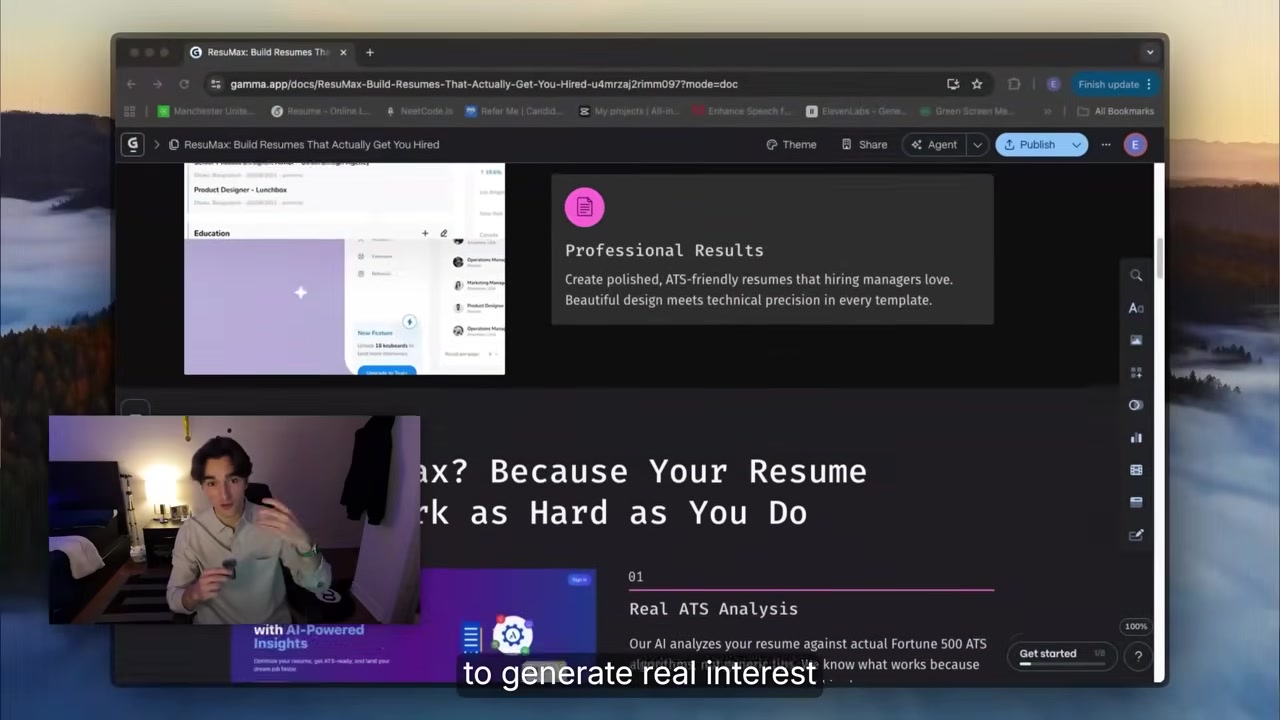Open the search tool in right sidebar
Viewport: 1280px width, 720px height.
click(x=1136, y=276)
